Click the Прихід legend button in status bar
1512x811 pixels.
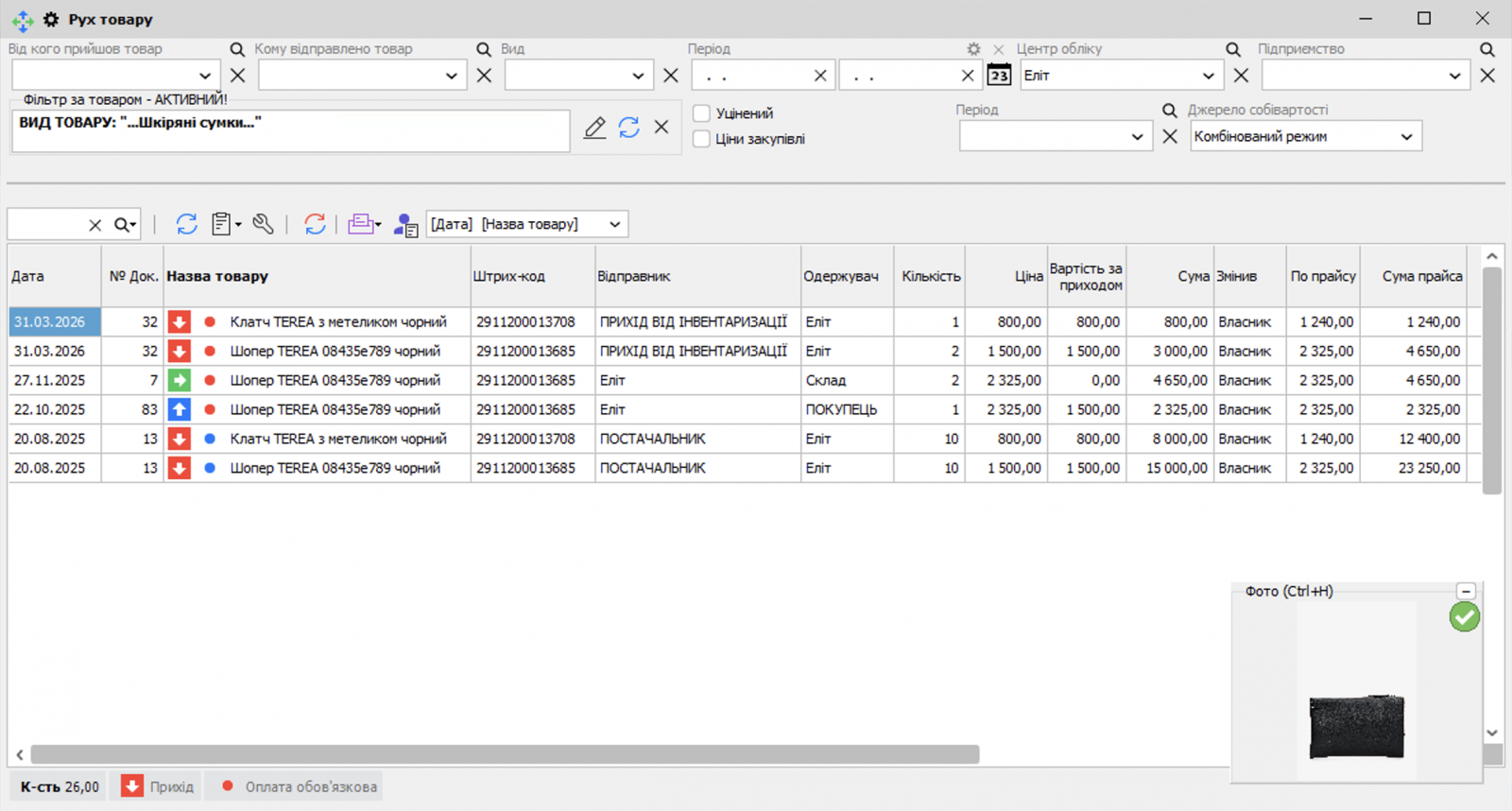point(158,786)
